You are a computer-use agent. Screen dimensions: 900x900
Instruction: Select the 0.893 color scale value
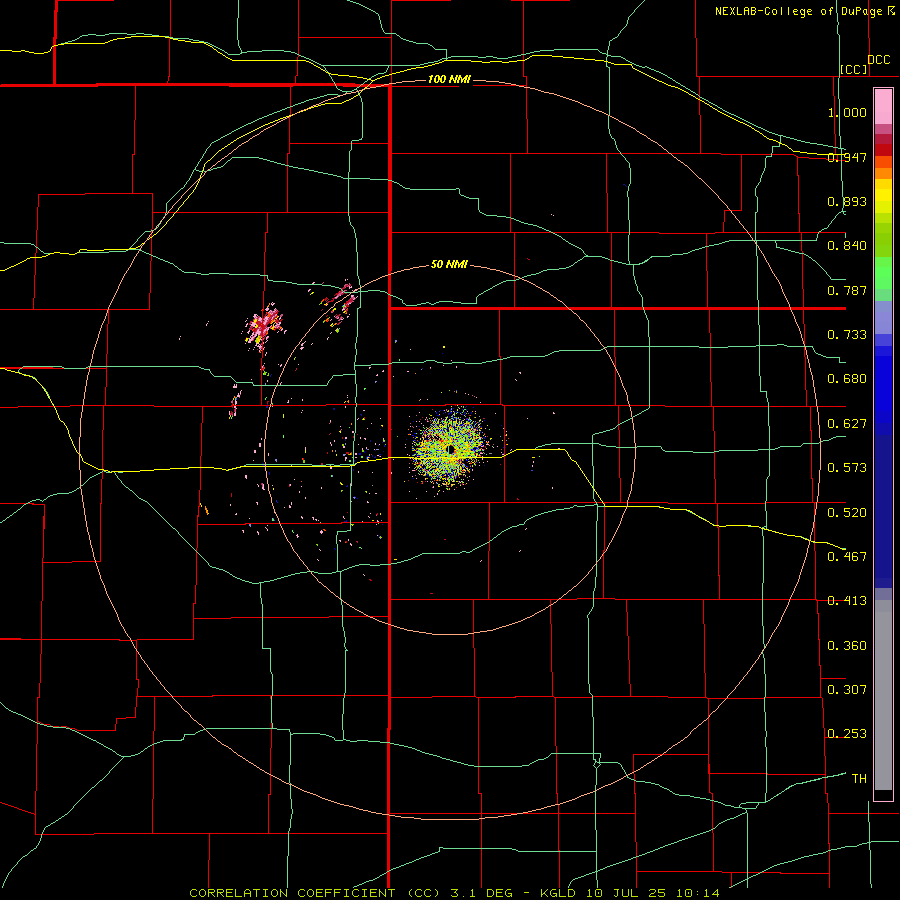847,201
